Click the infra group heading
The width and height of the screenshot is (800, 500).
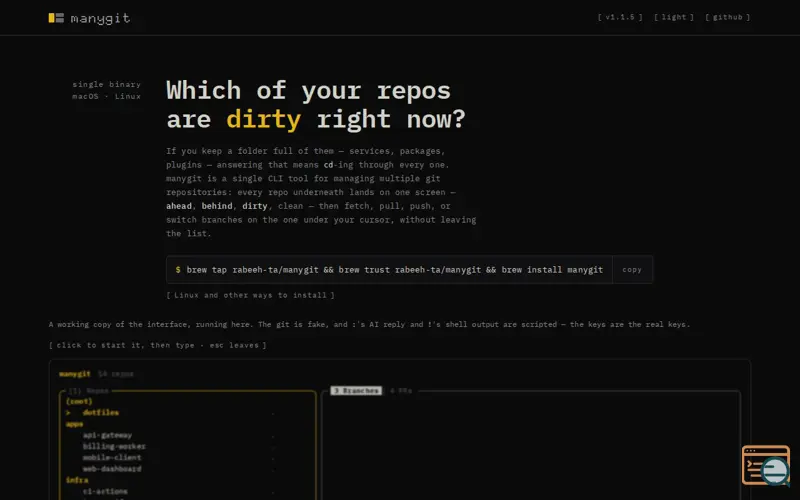pyautogui.click(x=77, y=480)
